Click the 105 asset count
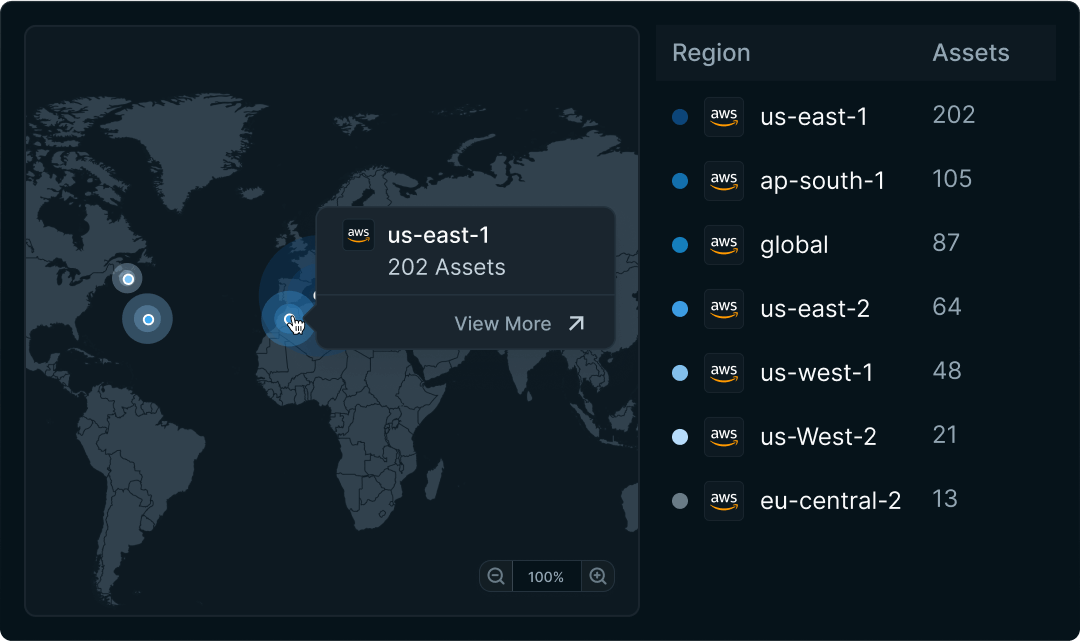Screen dimensions: 1080x641 coord(952,179)
